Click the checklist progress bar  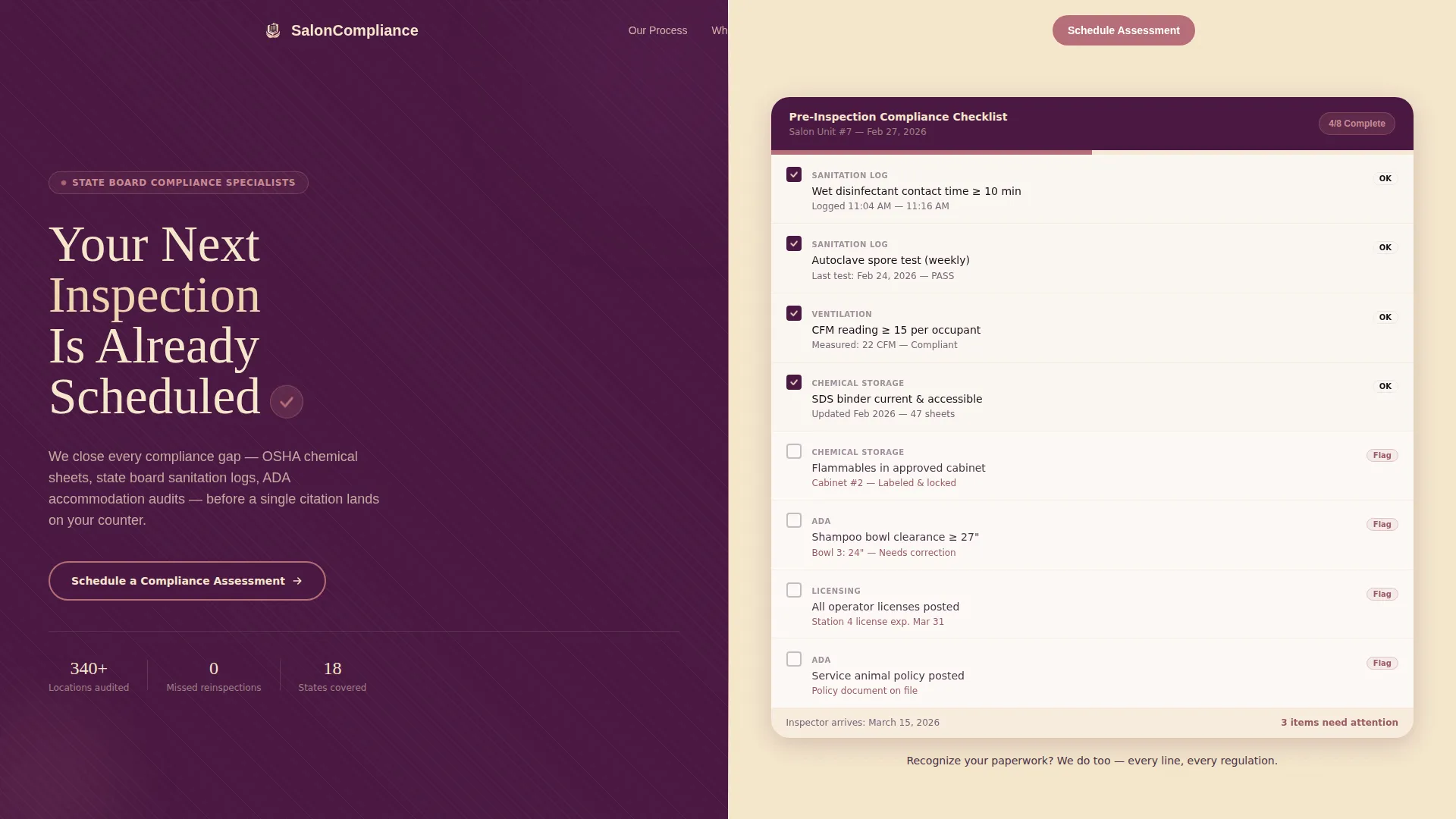coord(1092,152)
